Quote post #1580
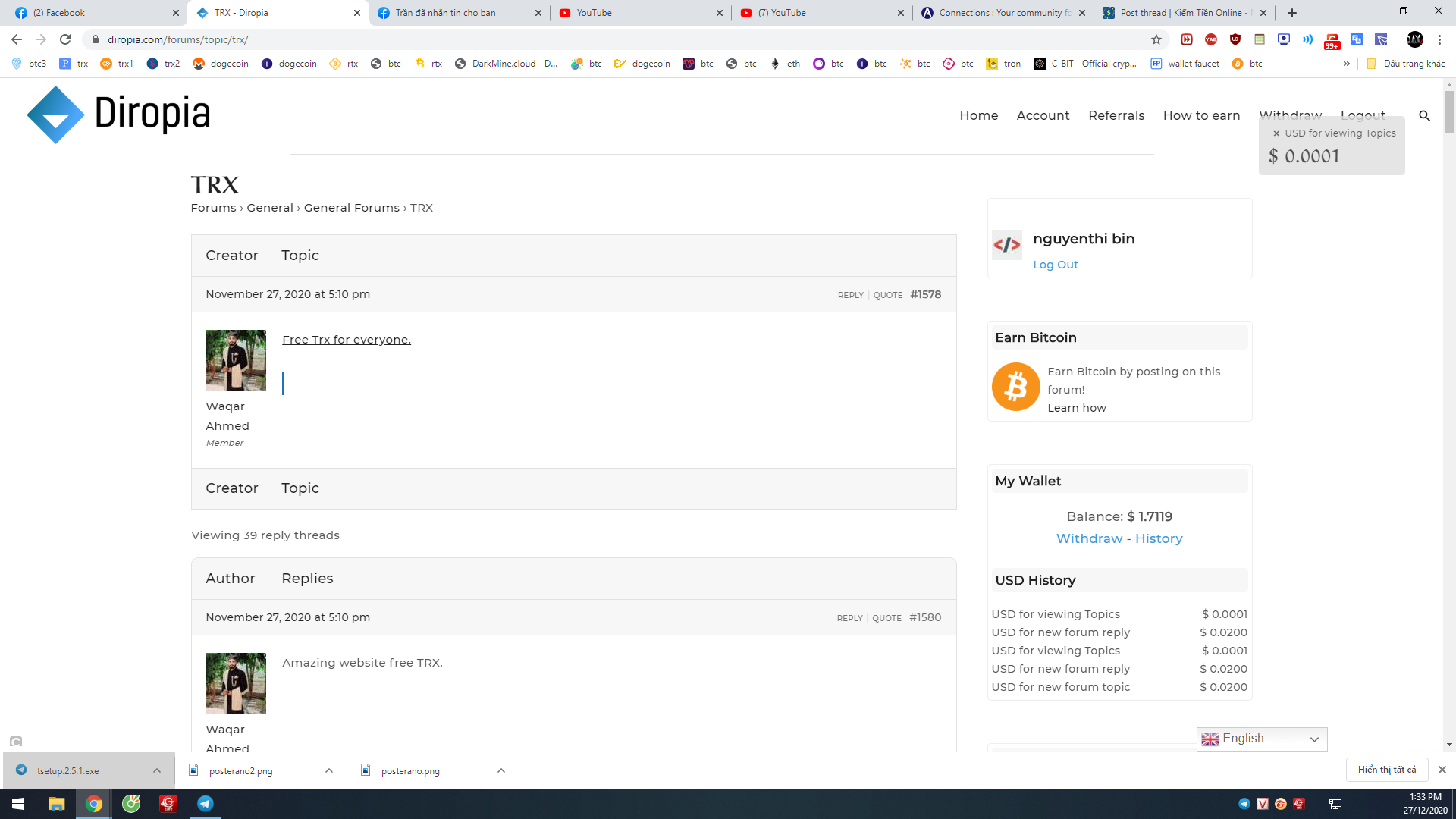Viewport: 1456px width, 819px height. pyautogui.click(x=886, y=618)
